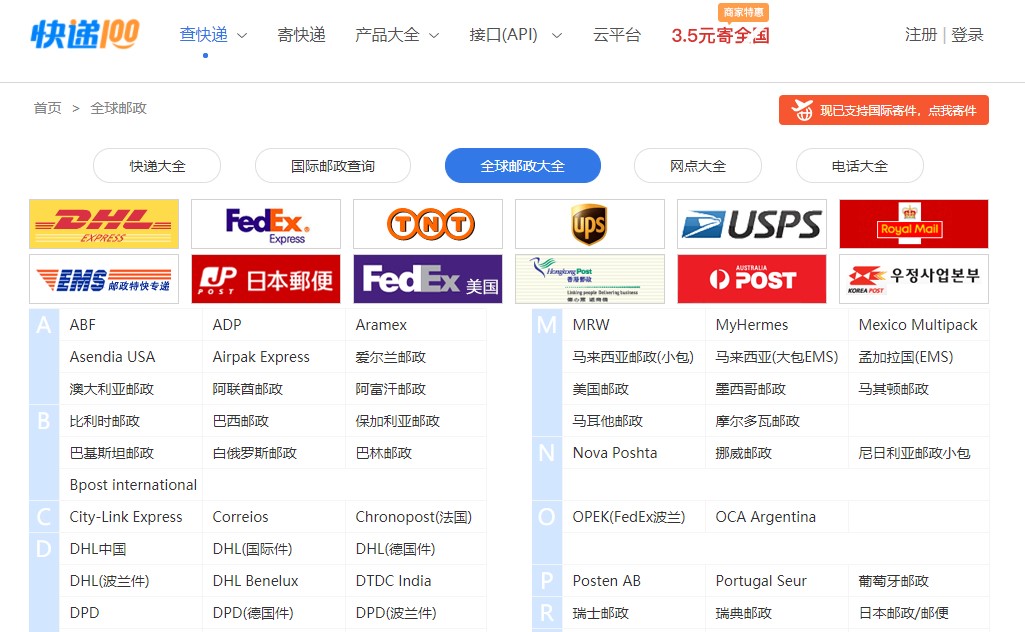Screen dimensions: 1025x632
Task: Open the DTDC India entry
Action: 394,581
